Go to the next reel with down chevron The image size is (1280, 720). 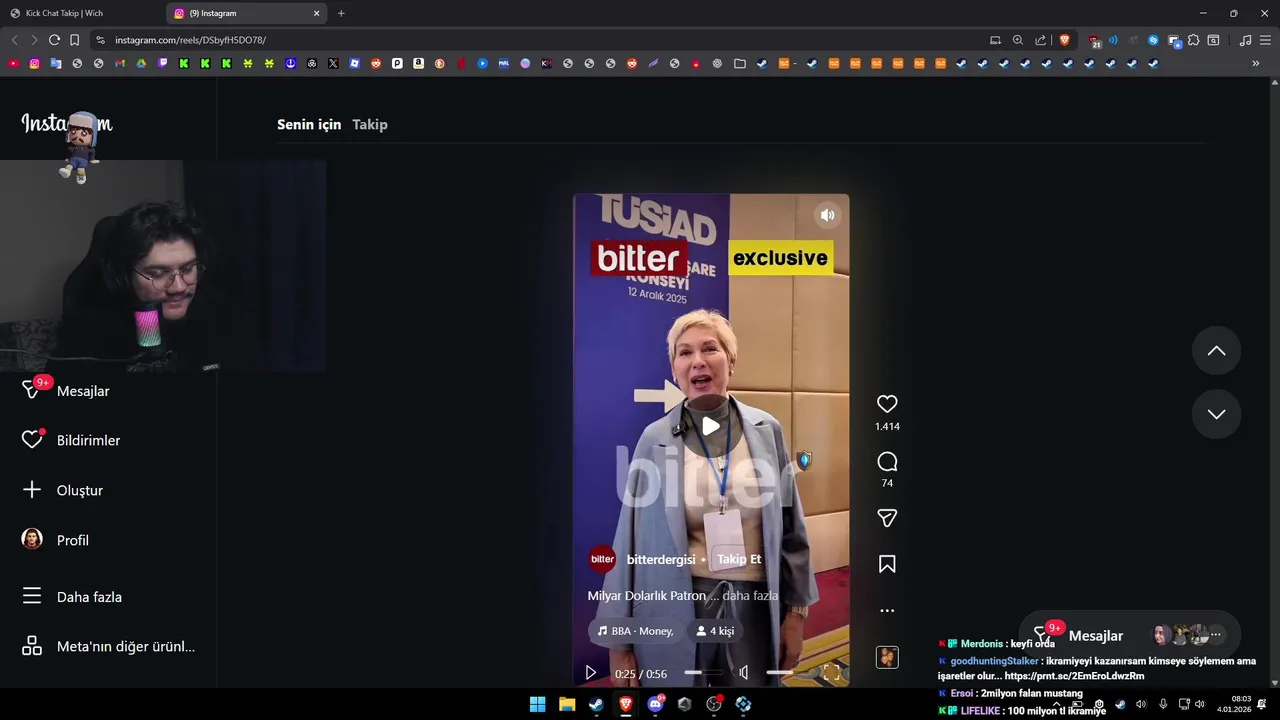1216,414
